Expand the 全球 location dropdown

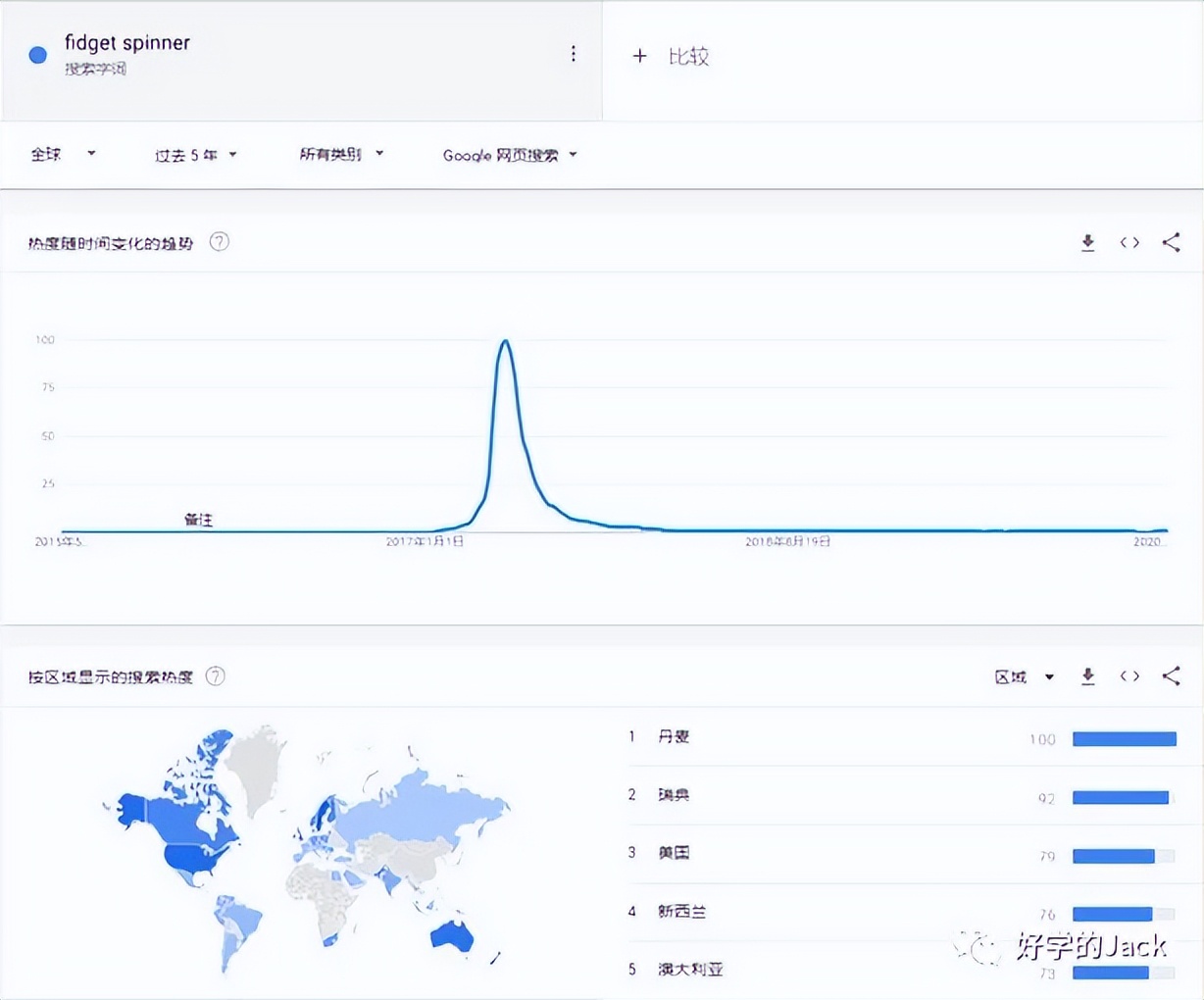[63, 154]
